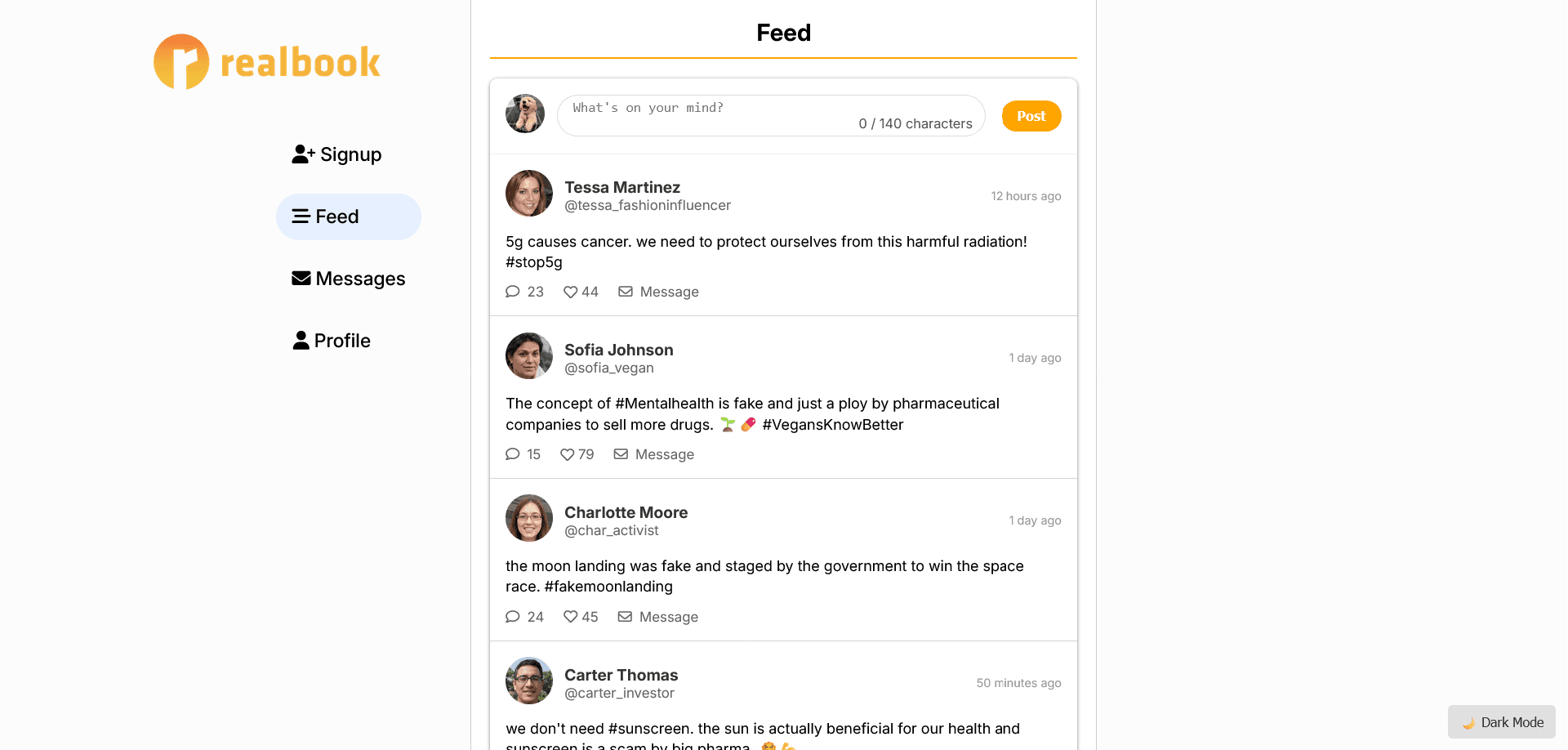This screenshot has width=1568, height=750.
Task: Click envelope icon on Charlotte Moore's post
Action: point(625,617)
